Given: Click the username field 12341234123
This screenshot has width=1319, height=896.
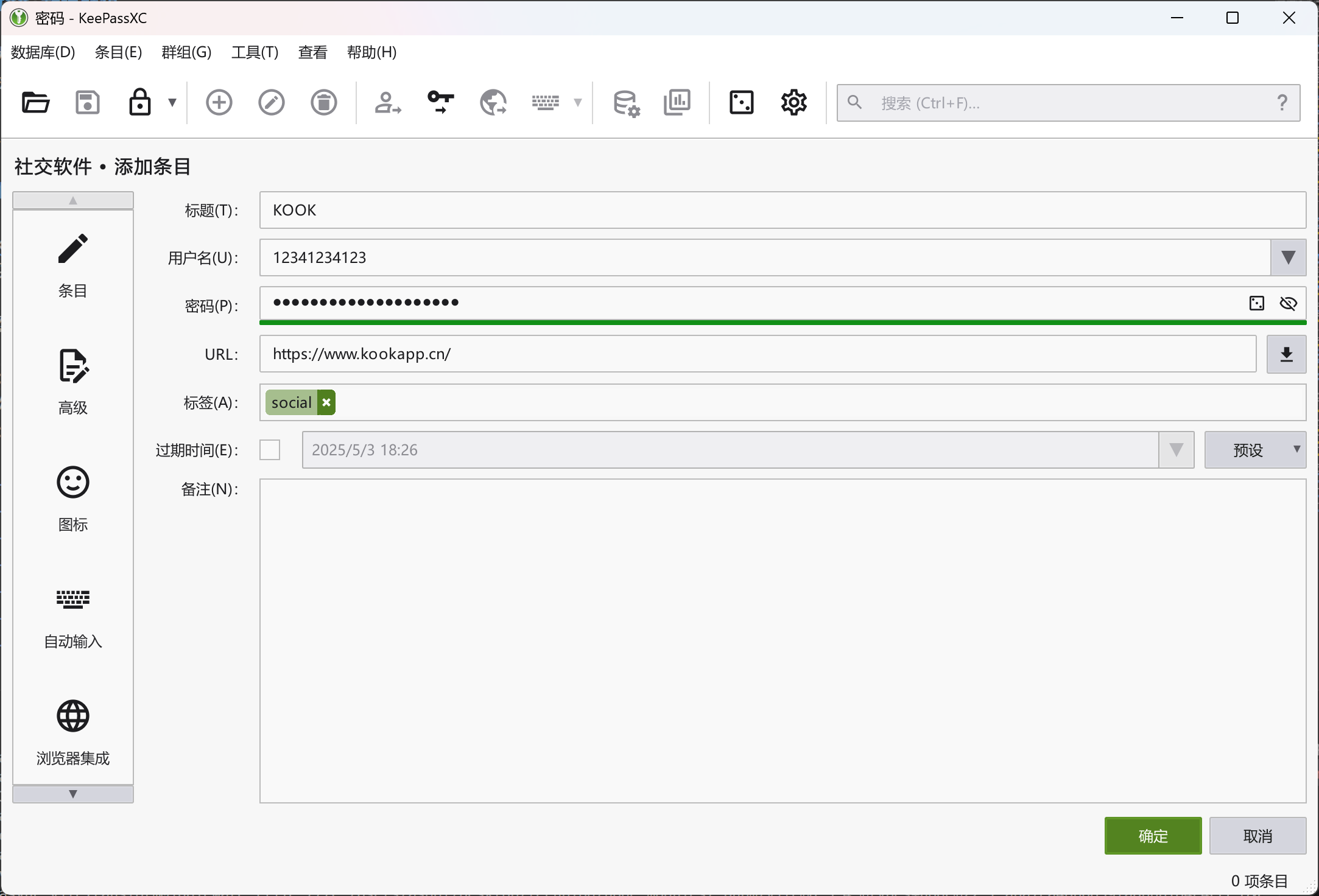Looking at the screenshot, I should pos(765,257).
